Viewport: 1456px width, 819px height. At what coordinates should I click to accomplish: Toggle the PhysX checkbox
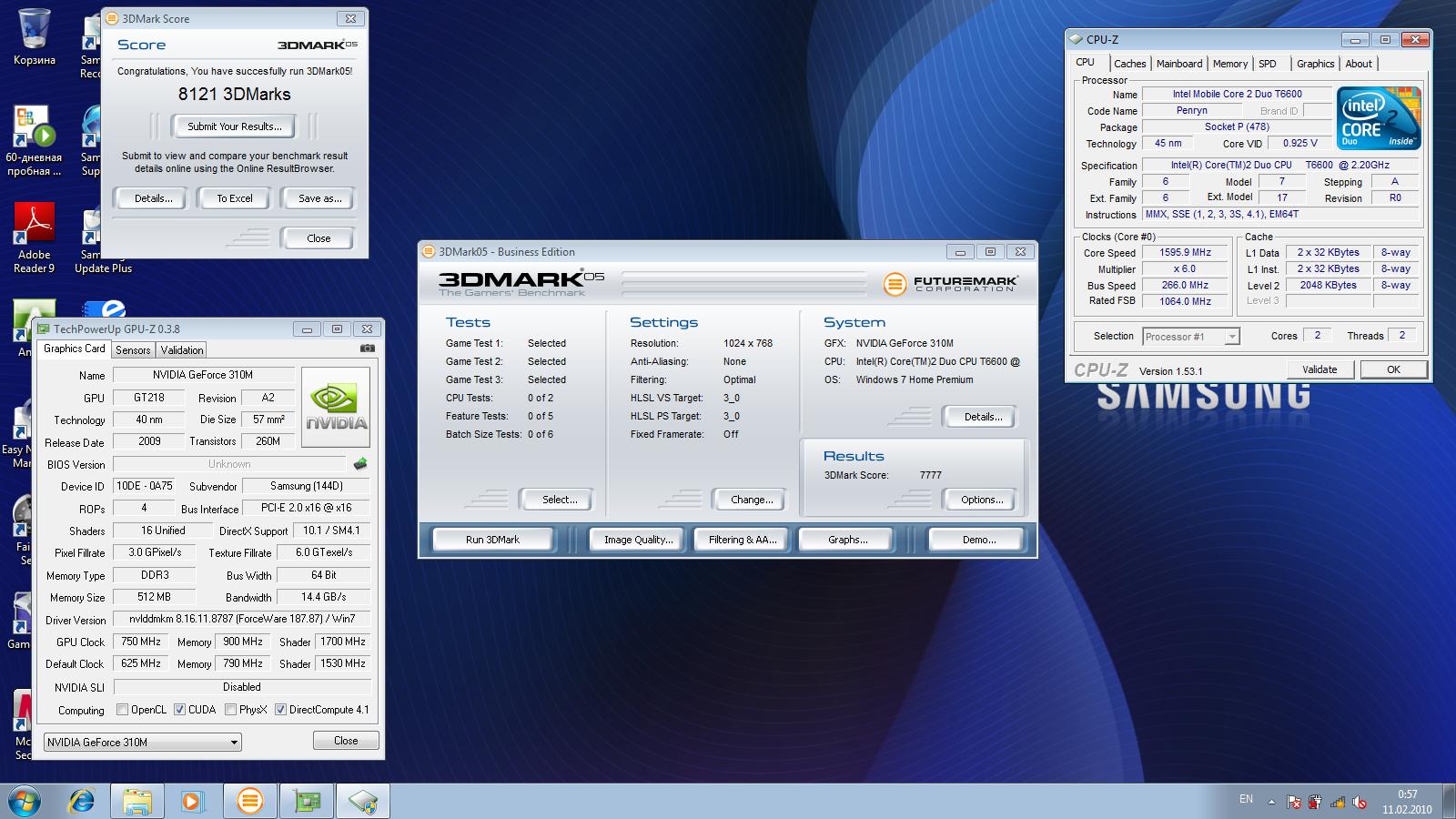click(230, 710)
